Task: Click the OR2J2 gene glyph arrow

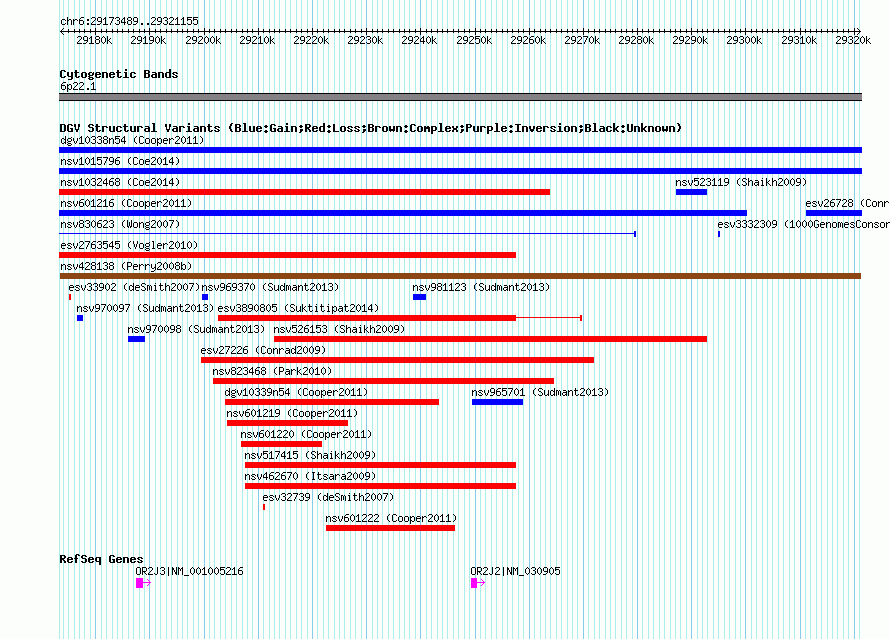Action: (x=478, y=583)
